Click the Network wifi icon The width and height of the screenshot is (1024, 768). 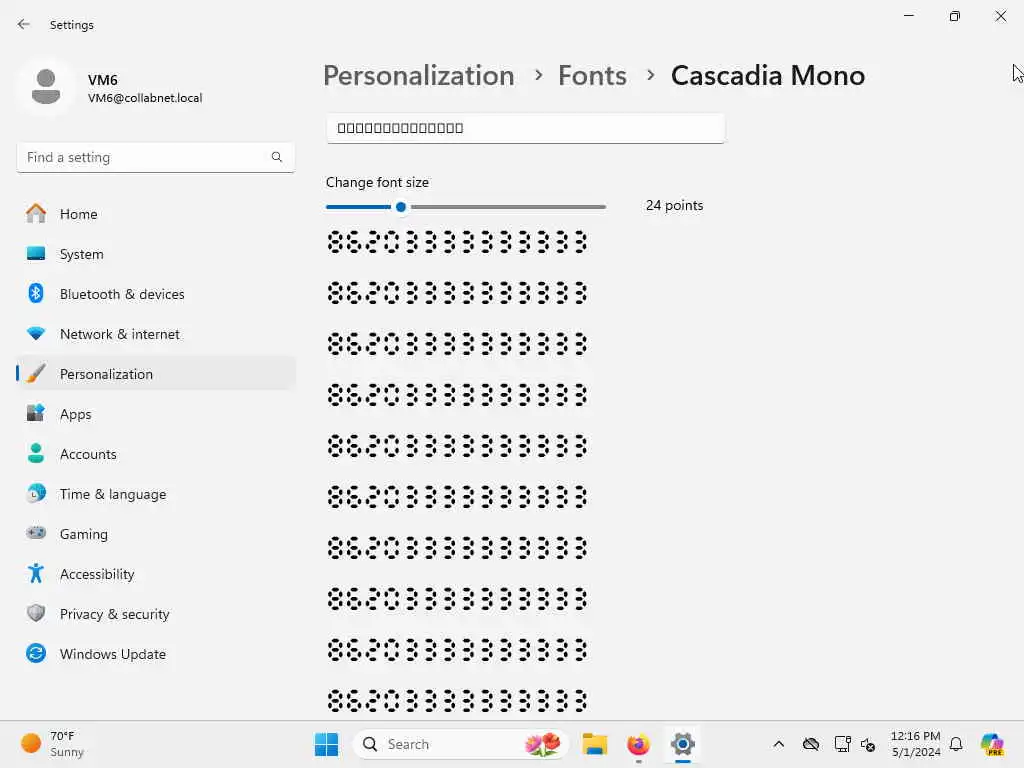coord(36,333)
